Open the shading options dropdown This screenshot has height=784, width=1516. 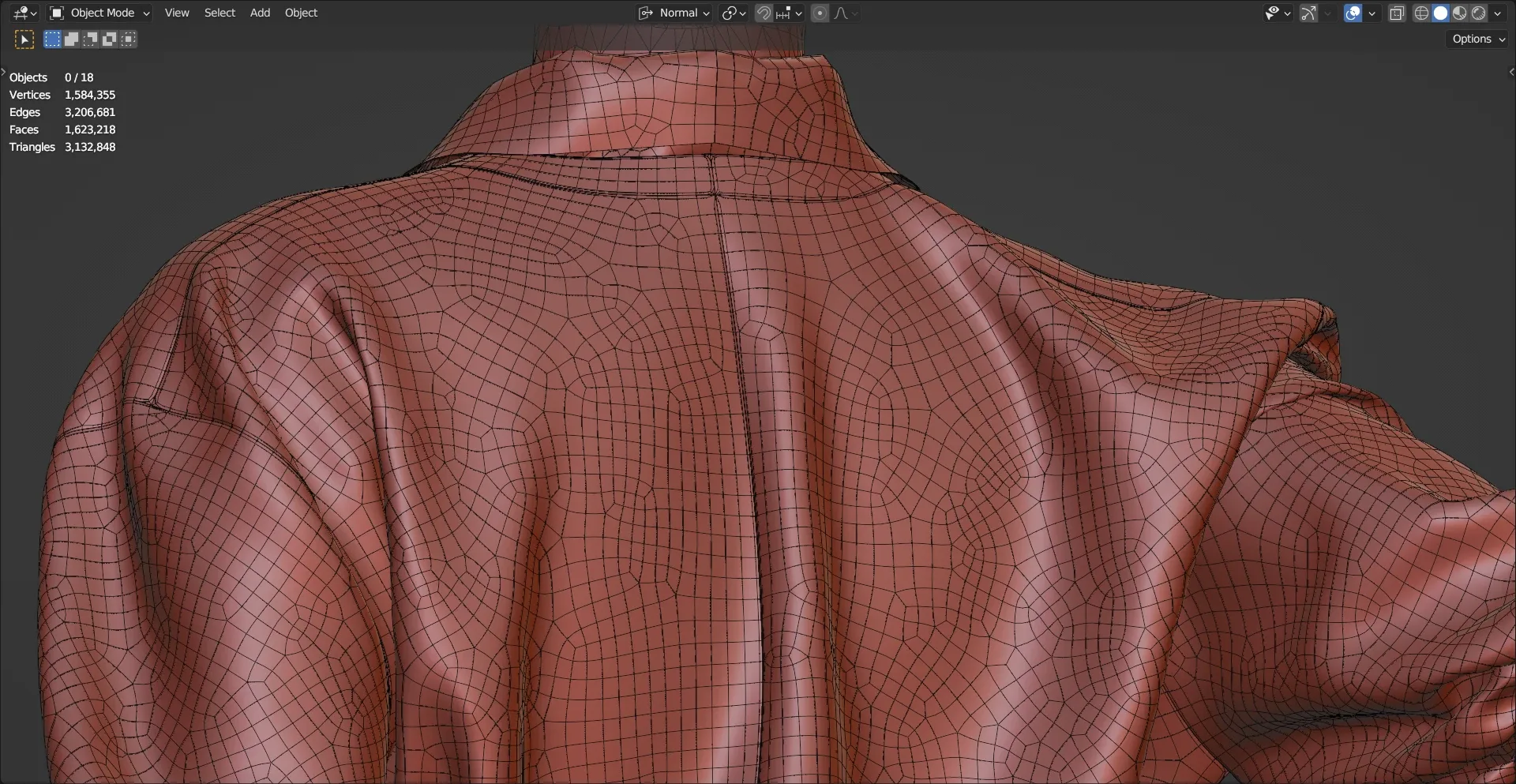1497,13
